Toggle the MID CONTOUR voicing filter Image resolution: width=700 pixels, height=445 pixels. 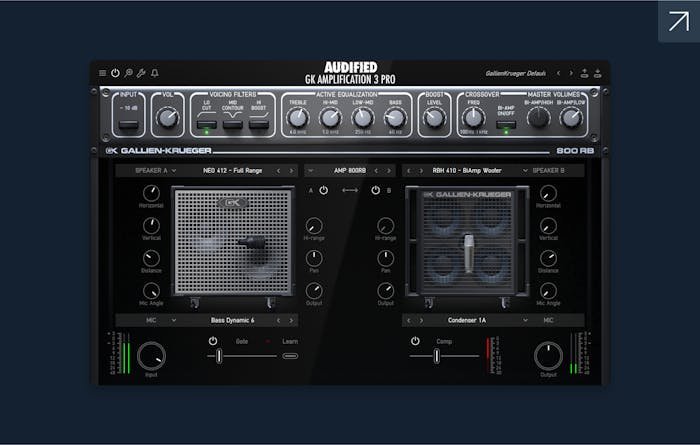[x=233, y=125]
